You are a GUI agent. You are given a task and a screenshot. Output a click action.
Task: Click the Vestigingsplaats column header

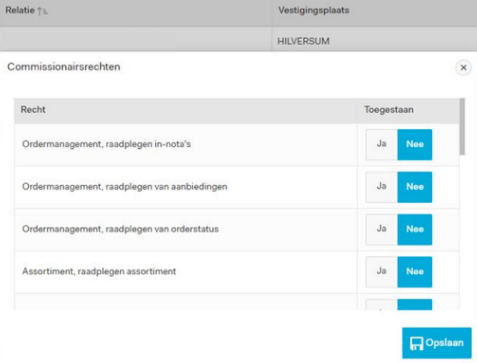(x=314, y=10)
